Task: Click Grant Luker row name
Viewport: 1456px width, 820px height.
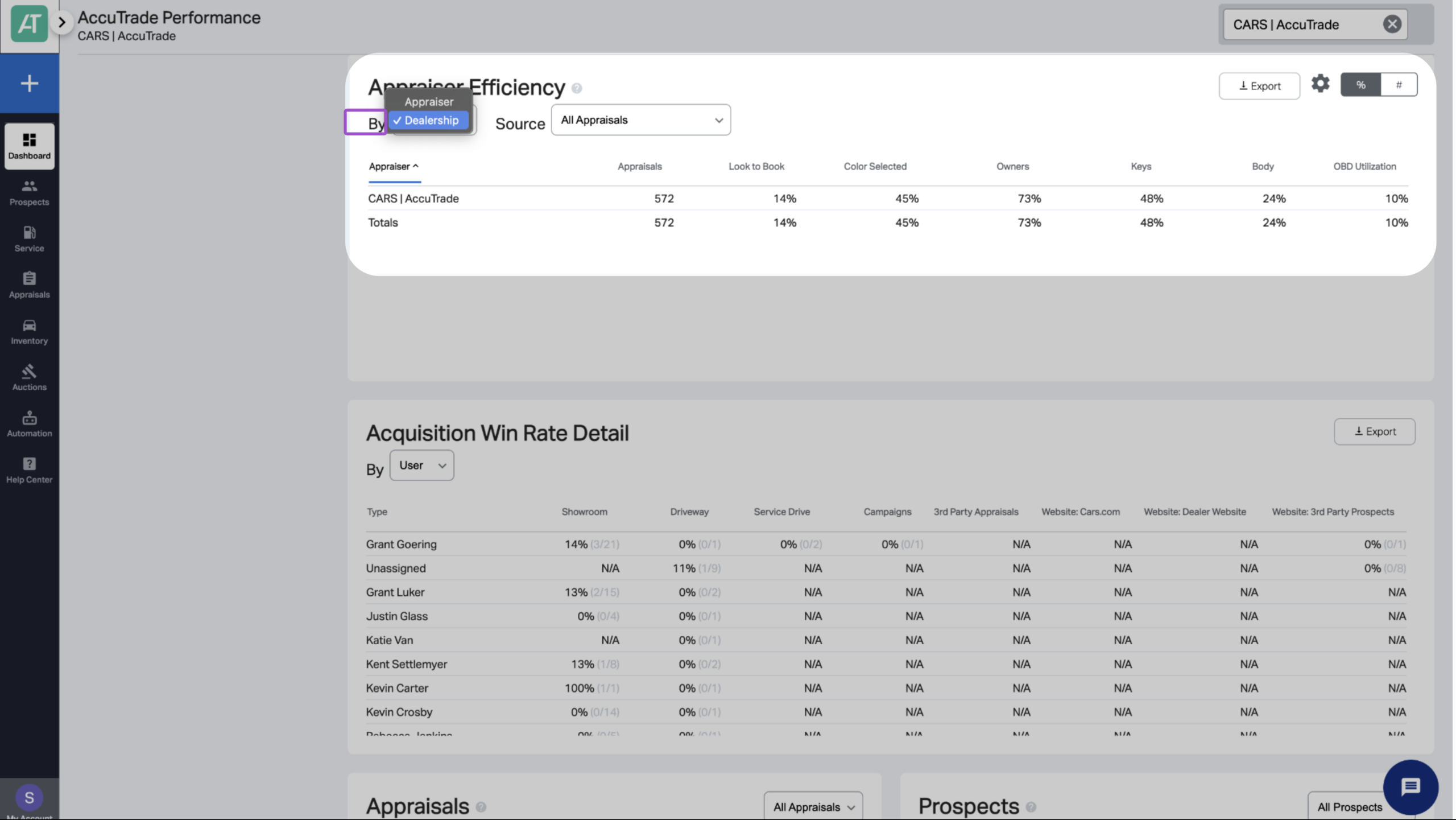Action: 395,592
